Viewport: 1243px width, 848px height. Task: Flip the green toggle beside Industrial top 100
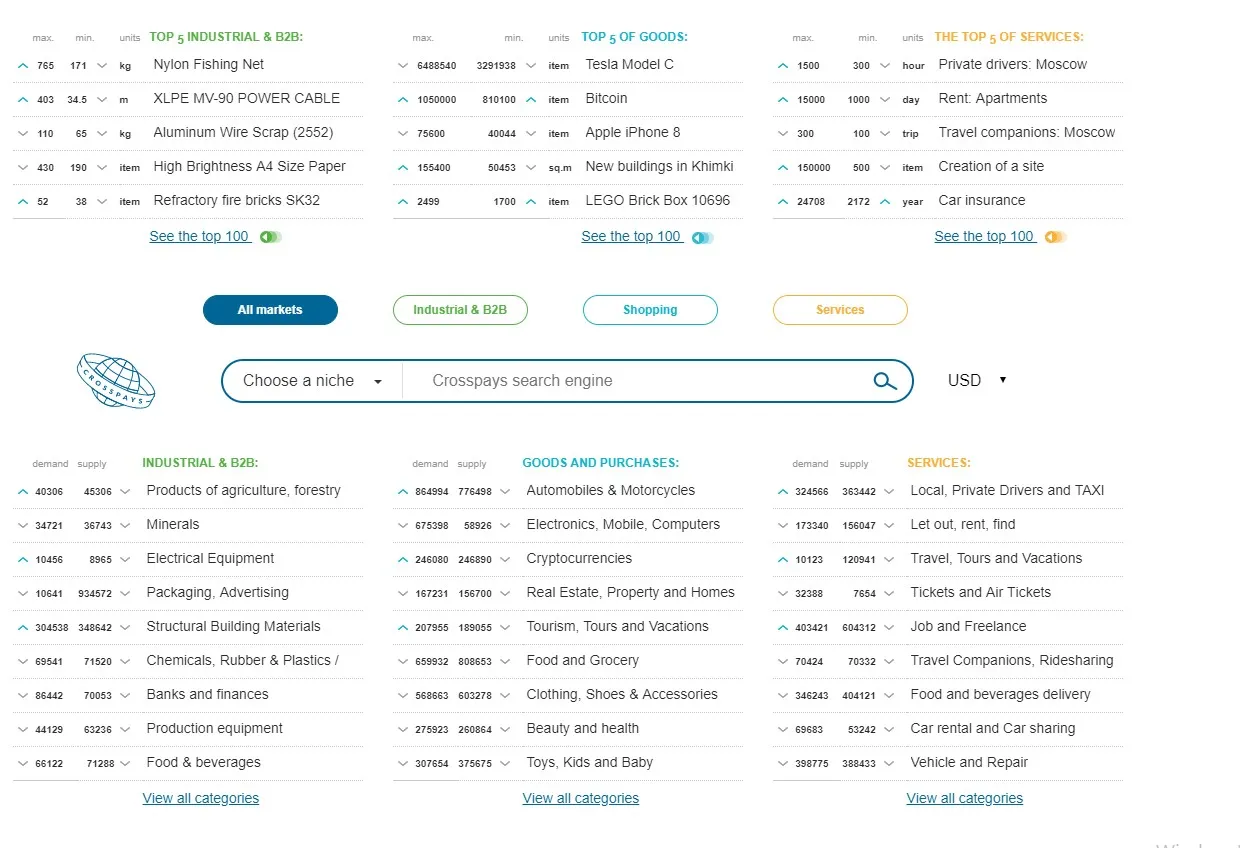click(x=270, y=238)
